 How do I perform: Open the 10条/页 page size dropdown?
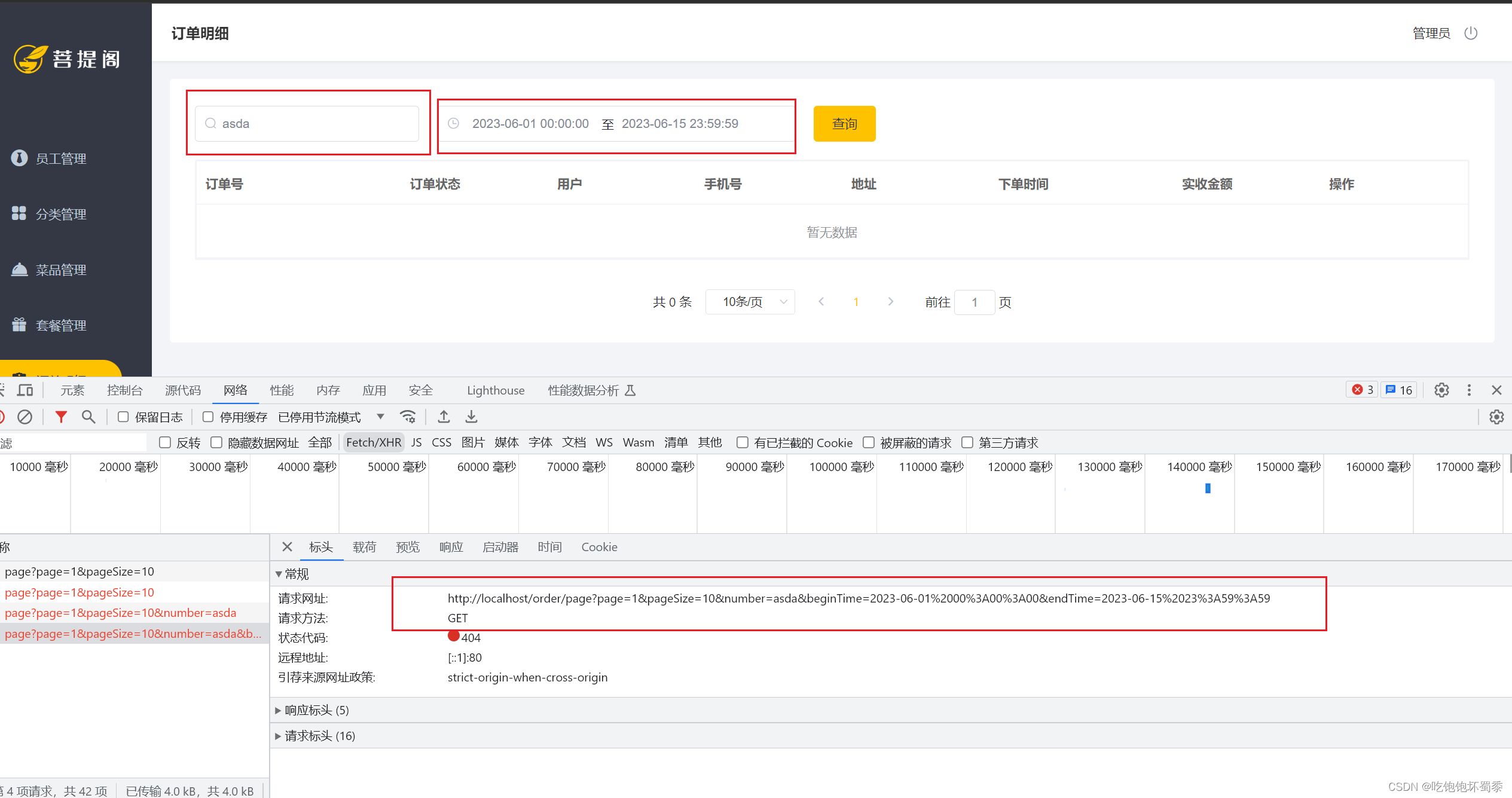750,302
